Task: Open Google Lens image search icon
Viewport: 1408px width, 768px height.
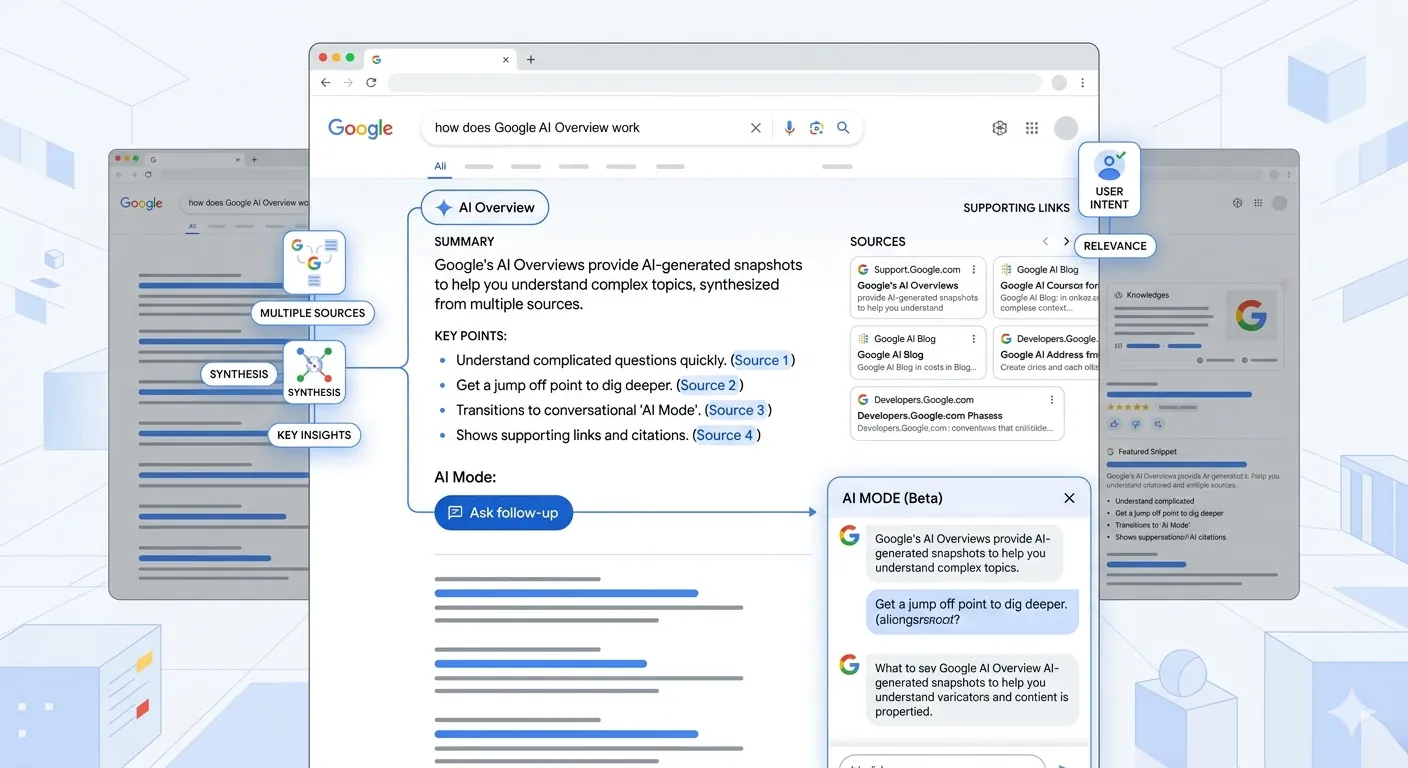Action: [816, 128]
